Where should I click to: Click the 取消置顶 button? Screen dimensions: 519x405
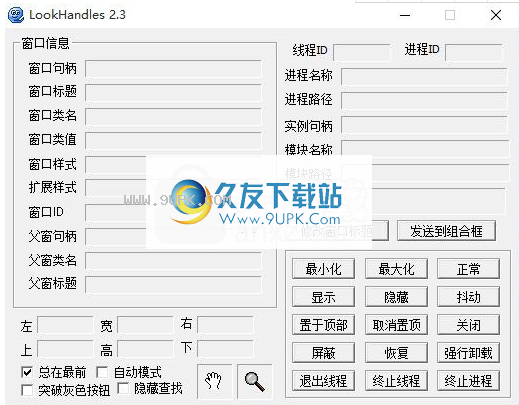pyautogui.click(x=396, y=325)
